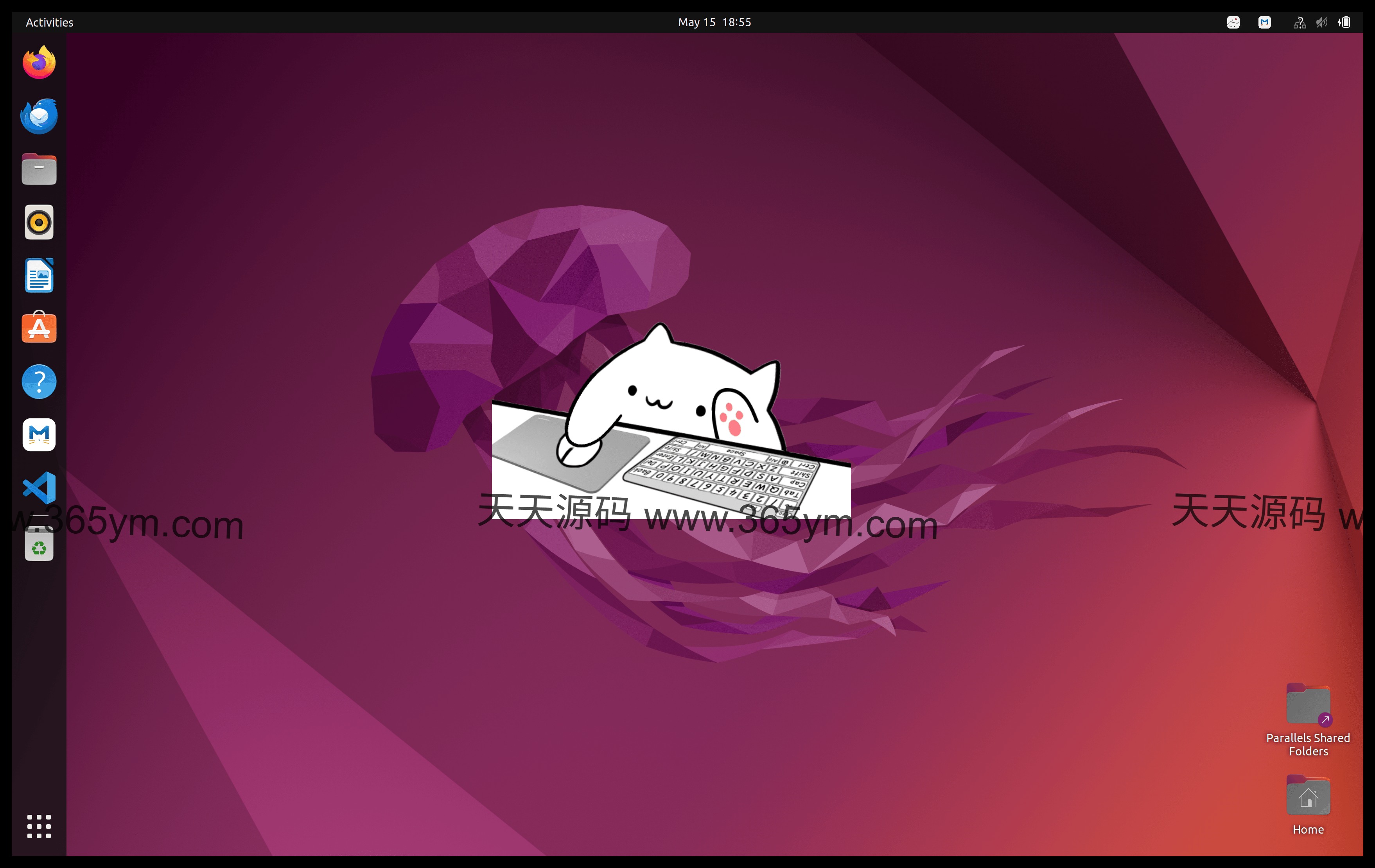Show Applications grid
1375x868 pixels.
pyautogui.click(x=39, y=826)
